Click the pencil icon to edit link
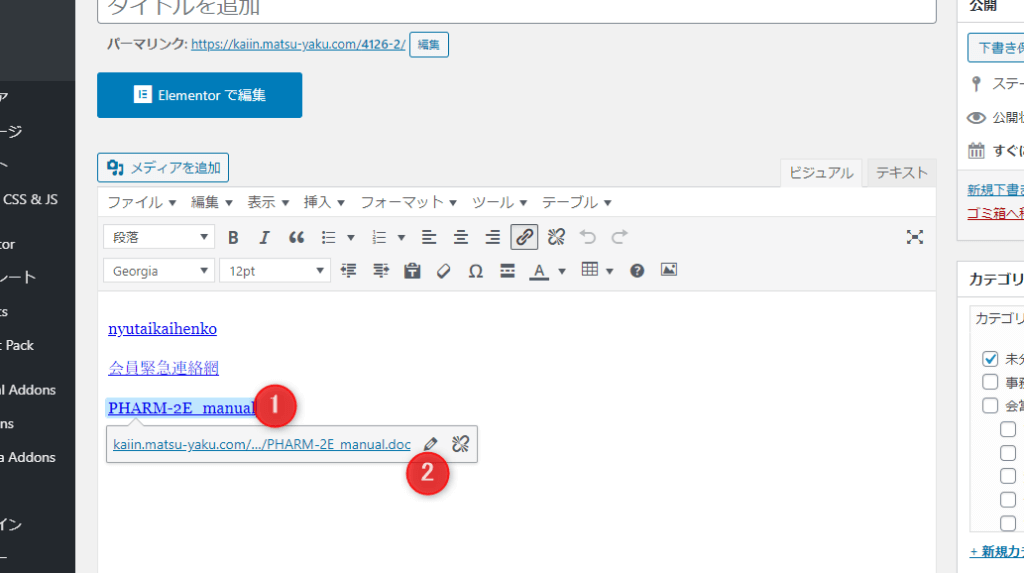Image resolution: width=1024 pixels, height=573 pixels. click(x=430, y=444)
